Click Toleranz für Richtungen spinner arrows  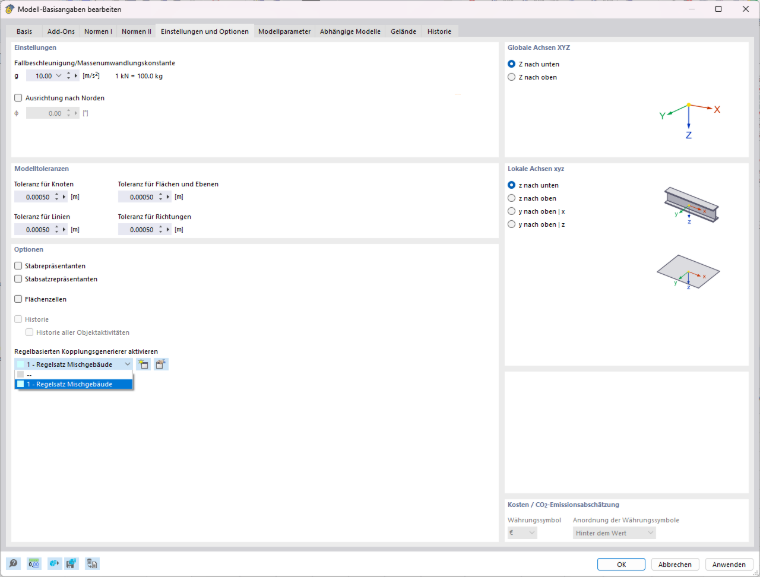pyautogui.click(x=160, y=229)
